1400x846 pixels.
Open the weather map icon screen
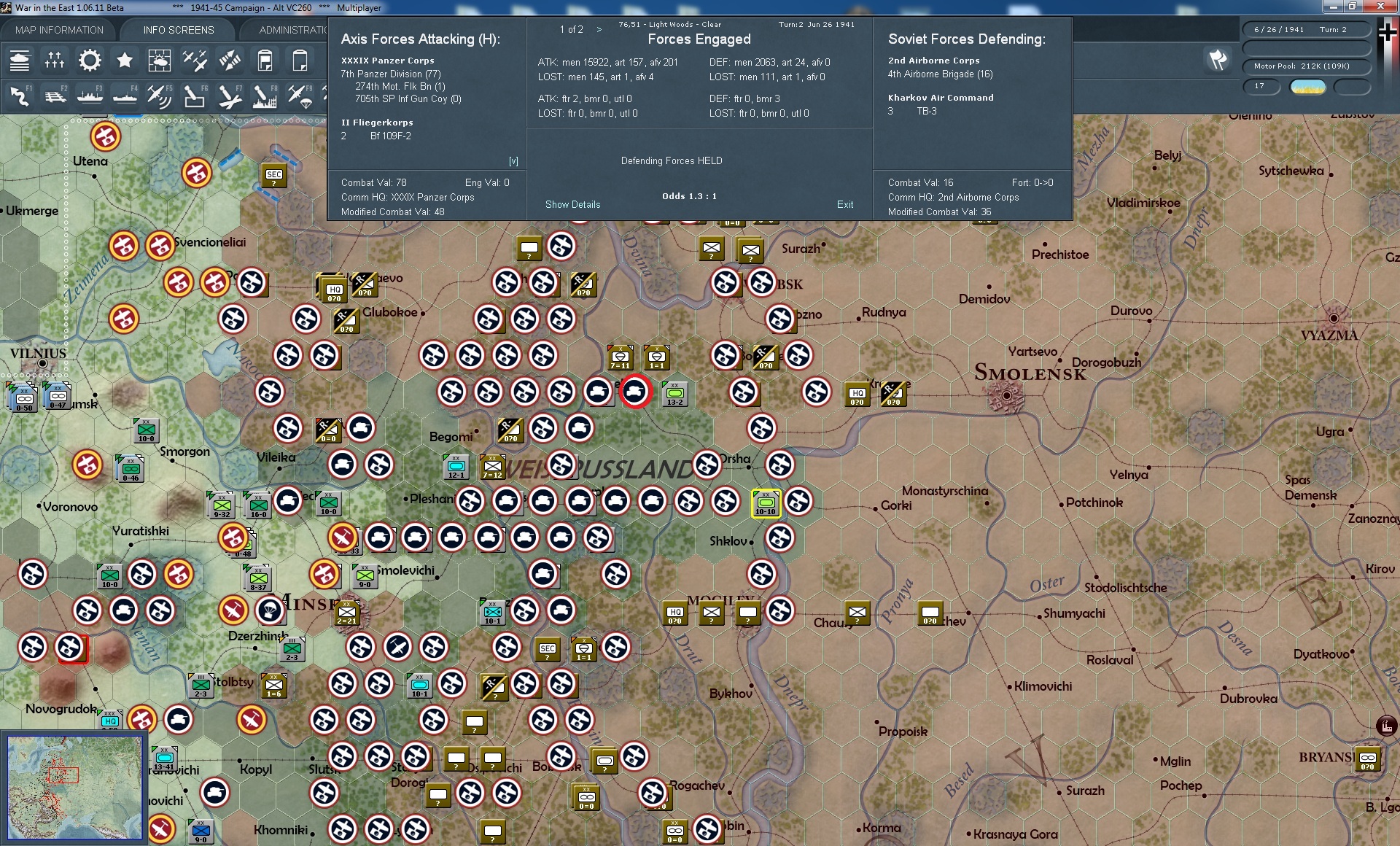click(x=160, y=61)
